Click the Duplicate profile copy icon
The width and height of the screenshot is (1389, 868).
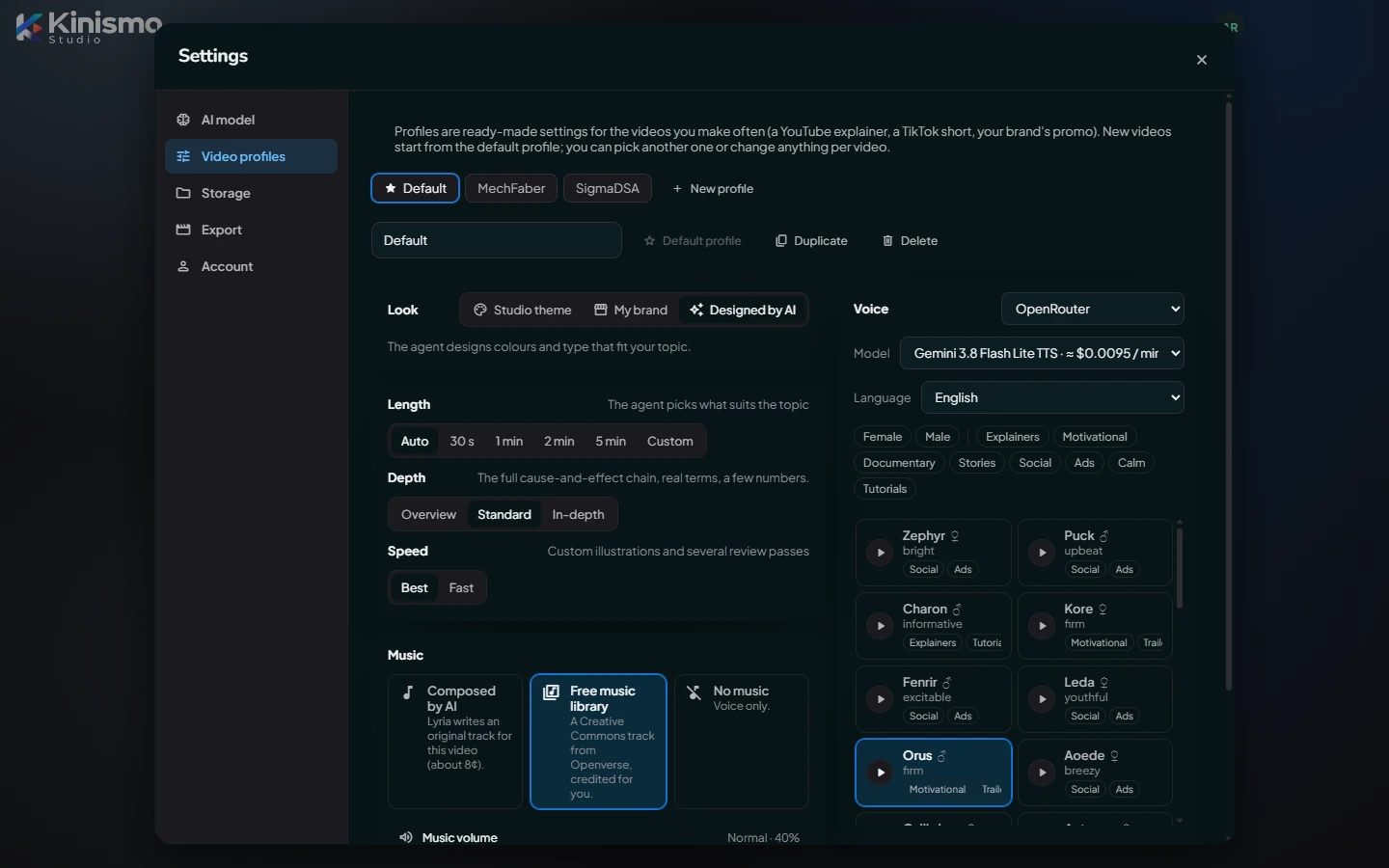[x=781, y=240]
